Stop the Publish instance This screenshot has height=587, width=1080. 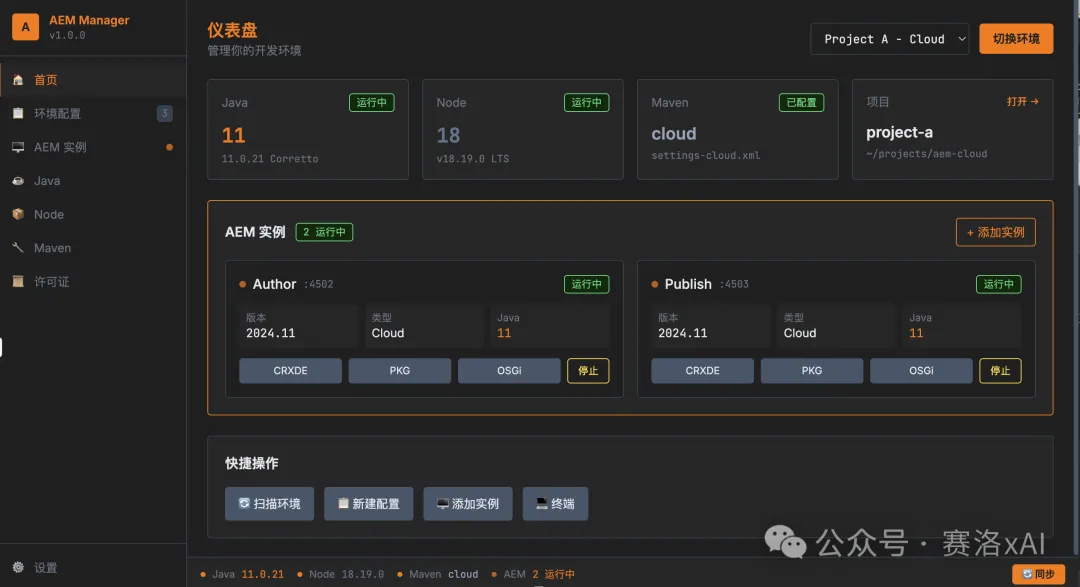point(1000,371)
